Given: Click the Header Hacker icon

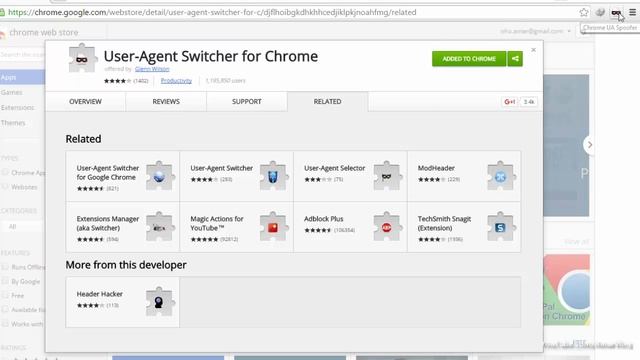Looking at the screenshot, I should click(x=160, y=302).
